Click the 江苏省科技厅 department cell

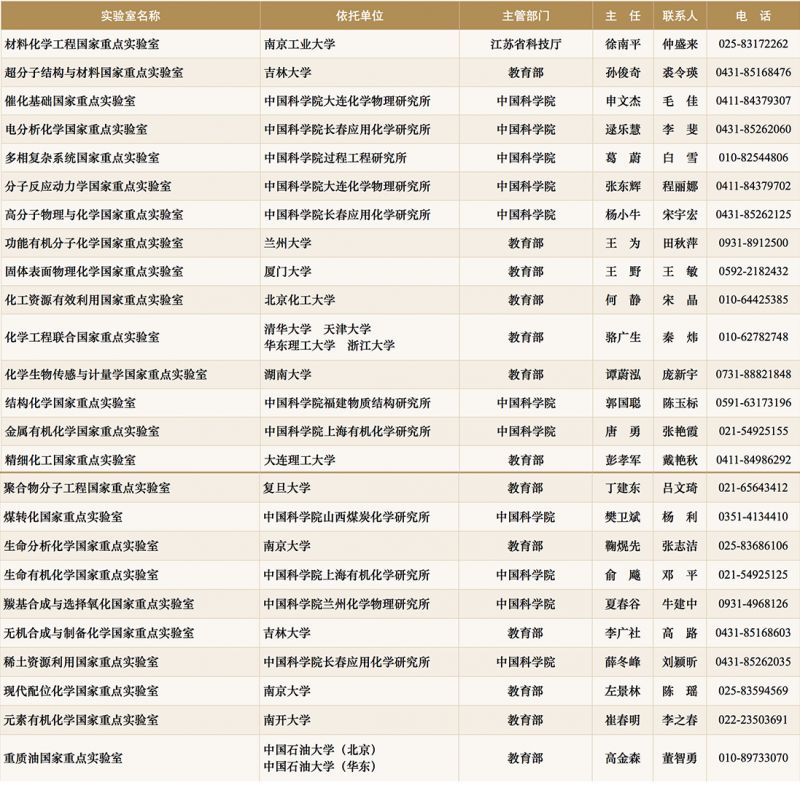click(x=526, y=45)
